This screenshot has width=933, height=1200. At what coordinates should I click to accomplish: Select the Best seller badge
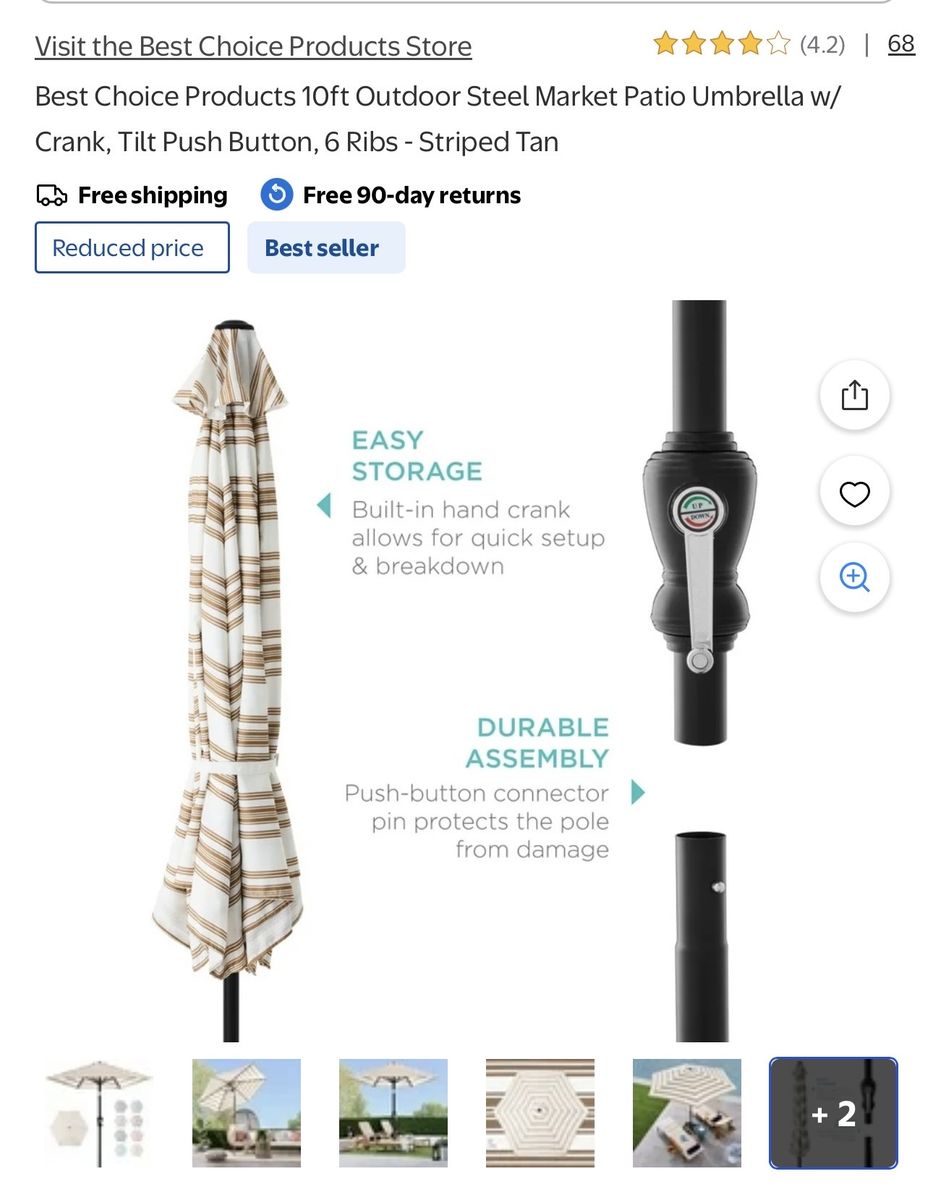coord(326,248)
